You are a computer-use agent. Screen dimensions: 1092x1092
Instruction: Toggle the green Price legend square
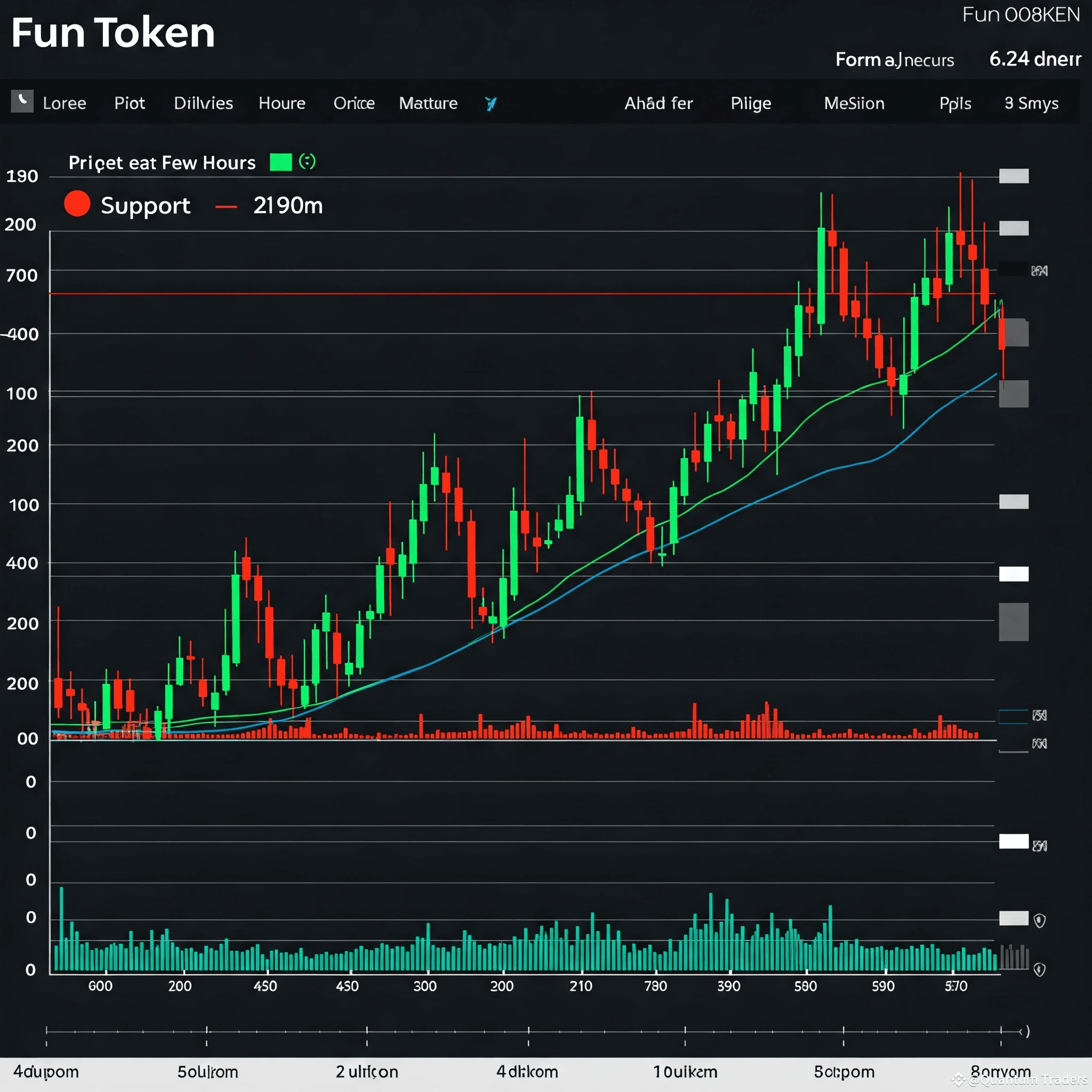(x=280, y=162)
